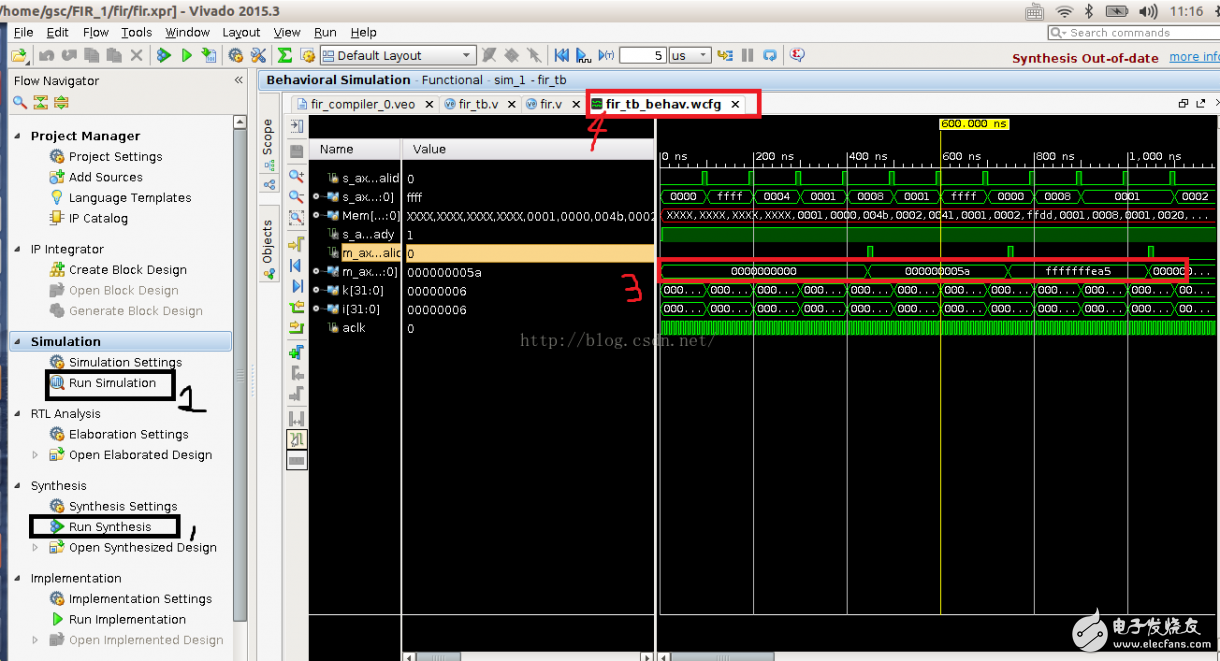The width and height of the screenshot is (1220, 661).
Task: Click the yellow 600.000 ns cursor marker
Action: (x=973, y=124)
